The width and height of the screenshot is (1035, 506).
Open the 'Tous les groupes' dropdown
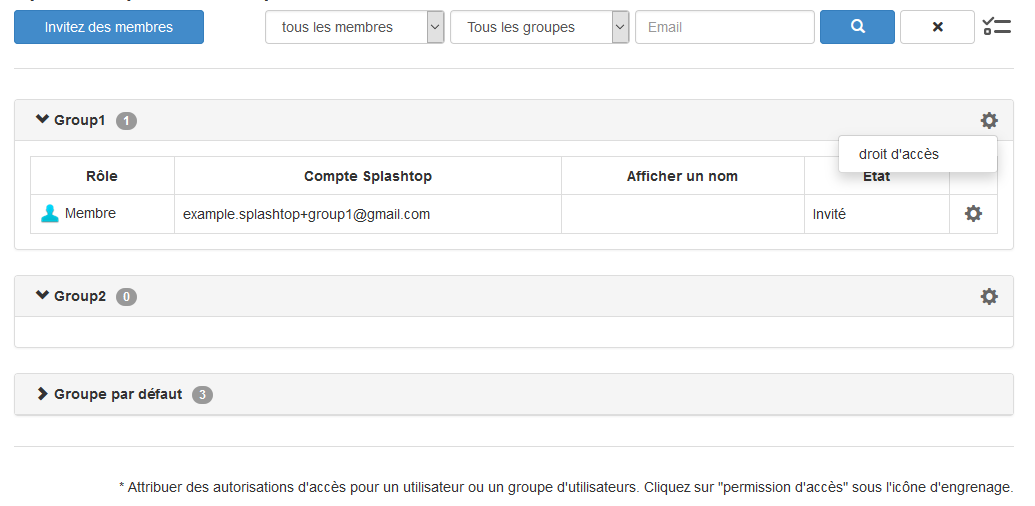(539, 27)
